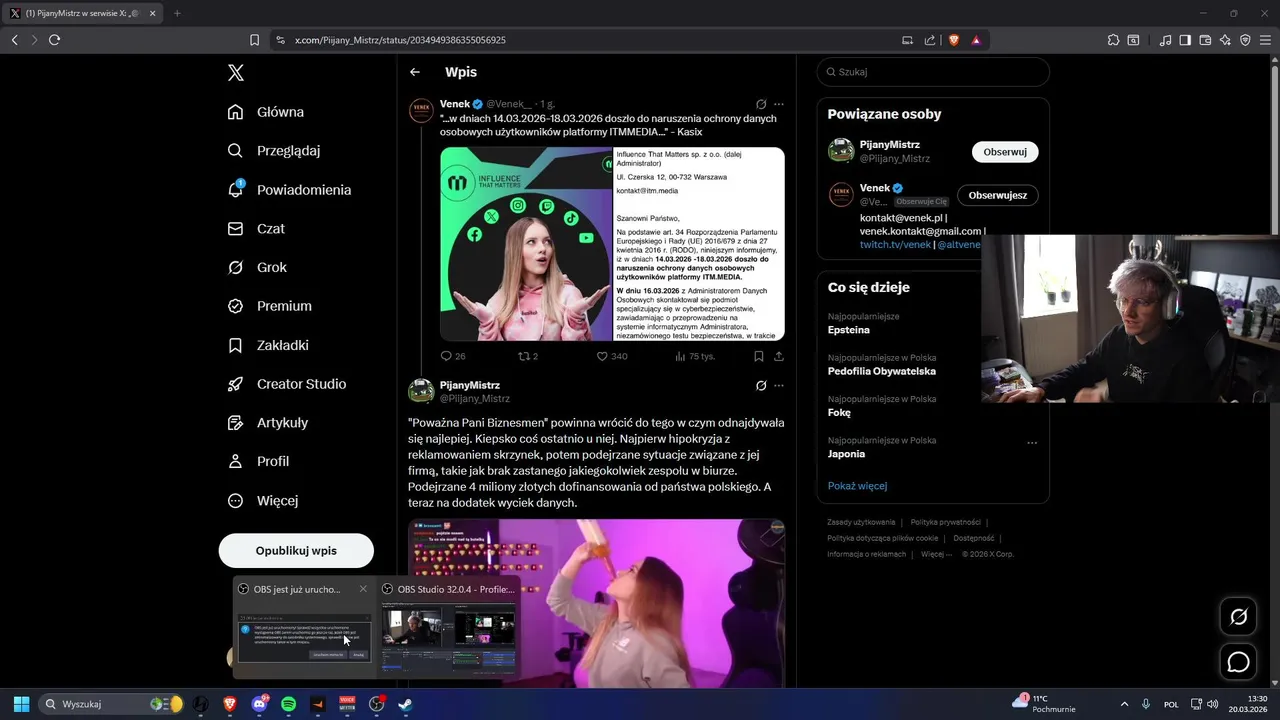Open Polityka prywatności footer link
The image size is (1280, 720).
[945, 522]
